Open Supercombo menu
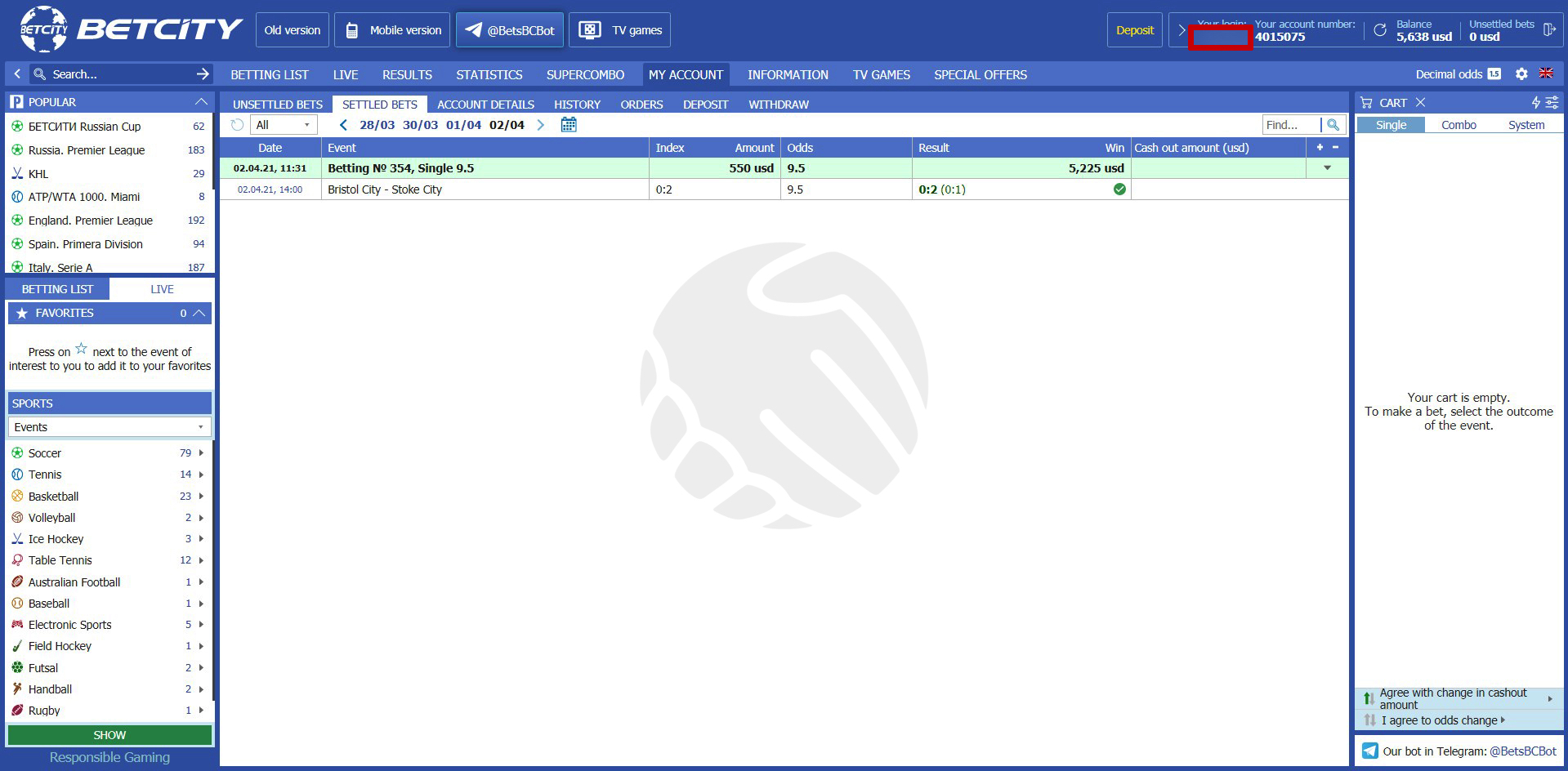 click(x=585, y=74)
